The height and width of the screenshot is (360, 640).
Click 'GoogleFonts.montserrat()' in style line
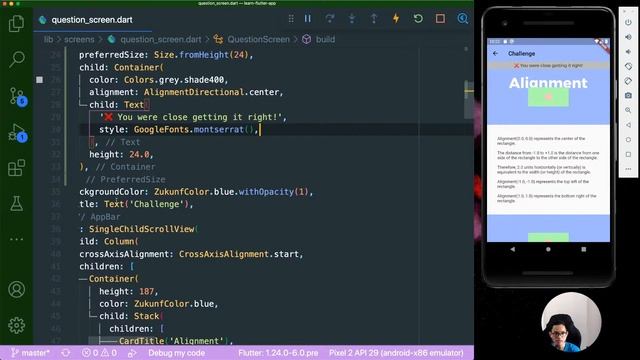point(195,129)
